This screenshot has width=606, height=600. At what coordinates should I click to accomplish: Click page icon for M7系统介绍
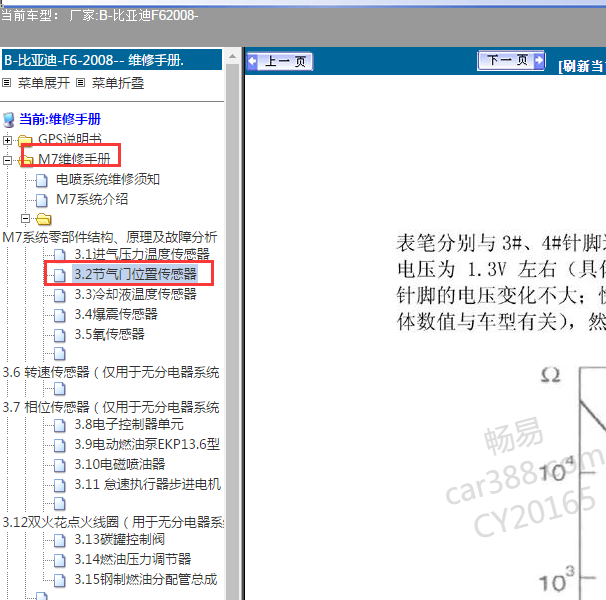coord(41,200)
